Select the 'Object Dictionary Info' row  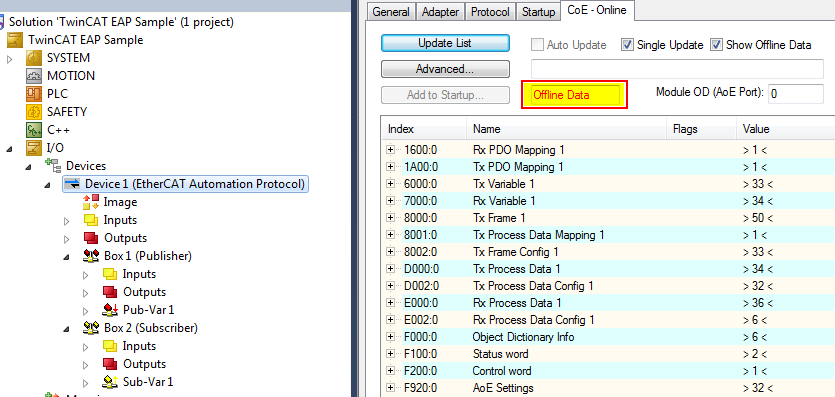point(608,337)
